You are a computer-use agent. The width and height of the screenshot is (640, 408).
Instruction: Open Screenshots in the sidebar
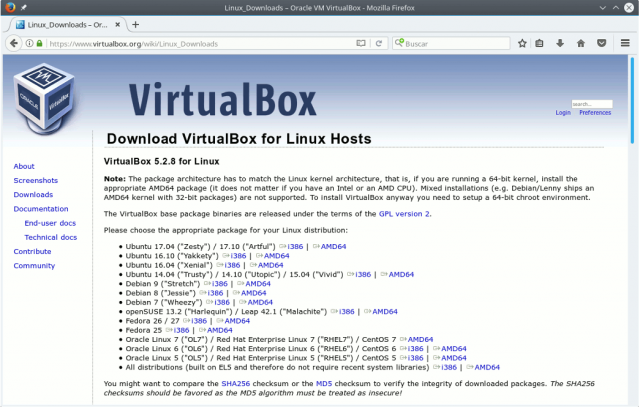[x=36, y=180]
